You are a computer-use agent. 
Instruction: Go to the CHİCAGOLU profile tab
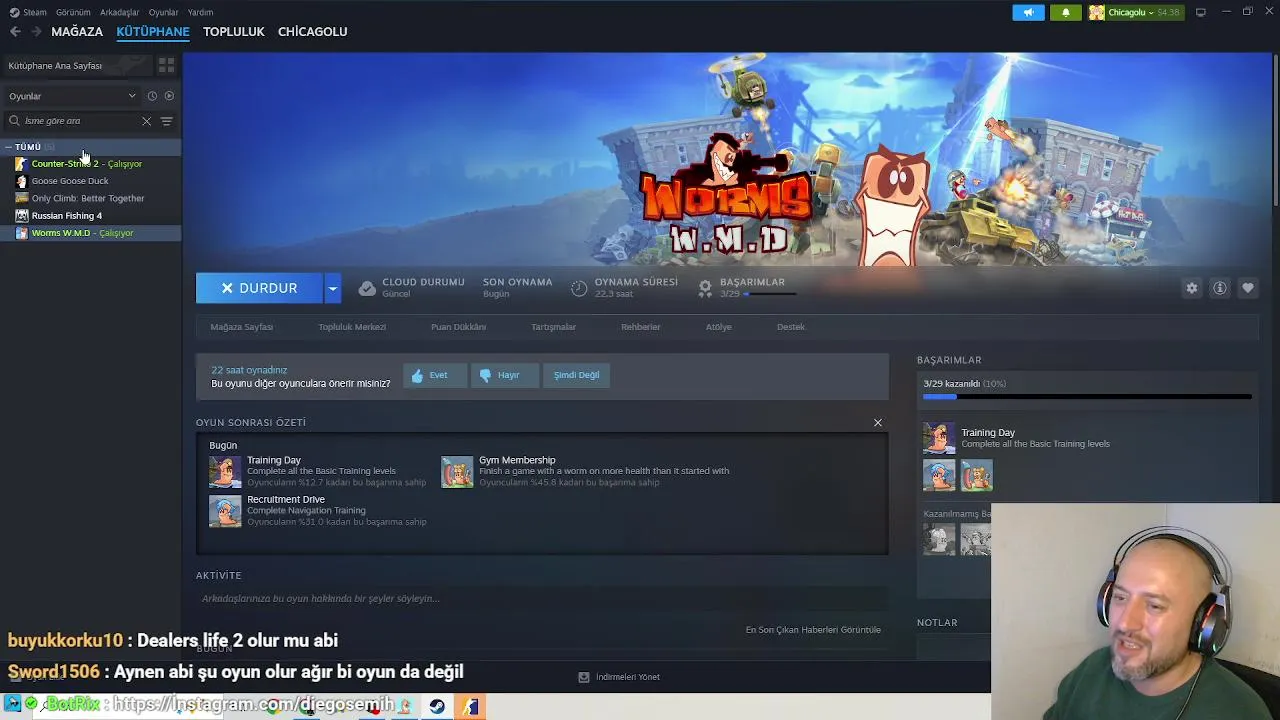[x=313, y=32]
